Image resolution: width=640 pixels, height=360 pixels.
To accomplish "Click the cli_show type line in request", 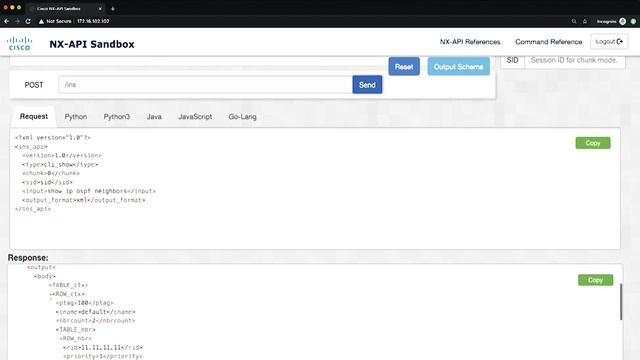I will click(x=60, y=164).
